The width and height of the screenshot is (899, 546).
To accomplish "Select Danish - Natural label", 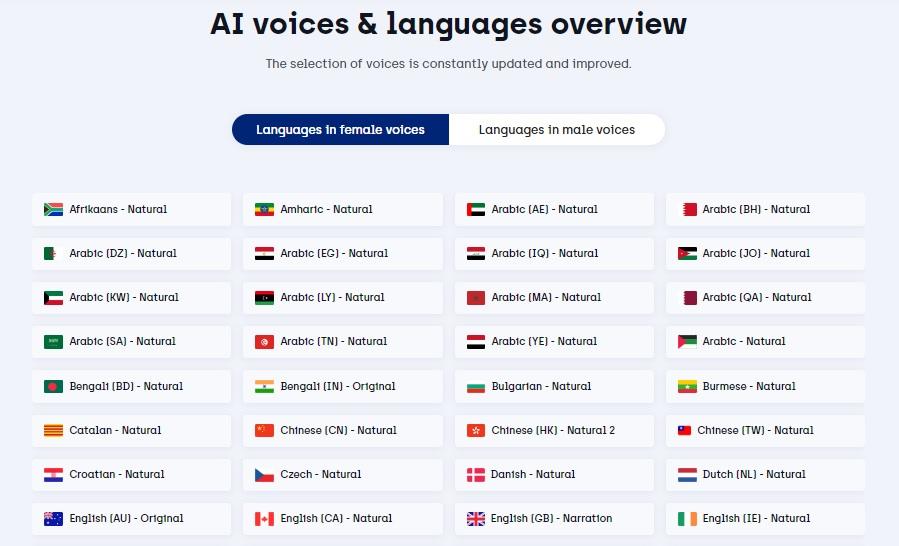I will pyautogui.click(x=533, y=475).
